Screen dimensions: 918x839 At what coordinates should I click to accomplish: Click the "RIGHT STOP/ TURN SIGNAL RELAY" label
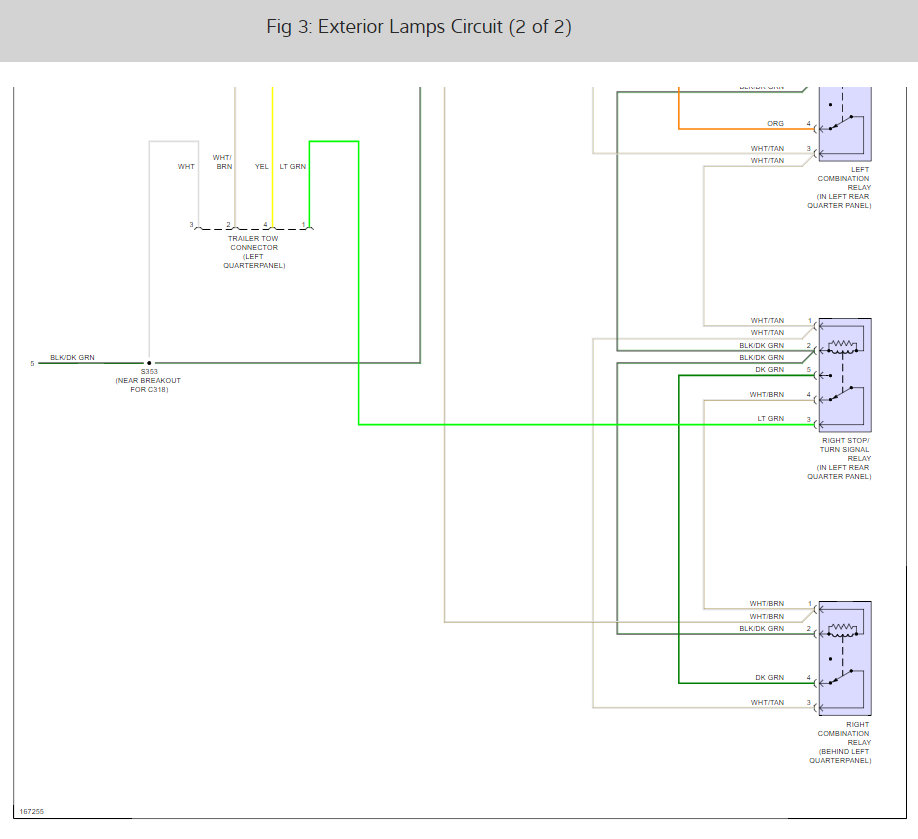[x=845, y=450]
